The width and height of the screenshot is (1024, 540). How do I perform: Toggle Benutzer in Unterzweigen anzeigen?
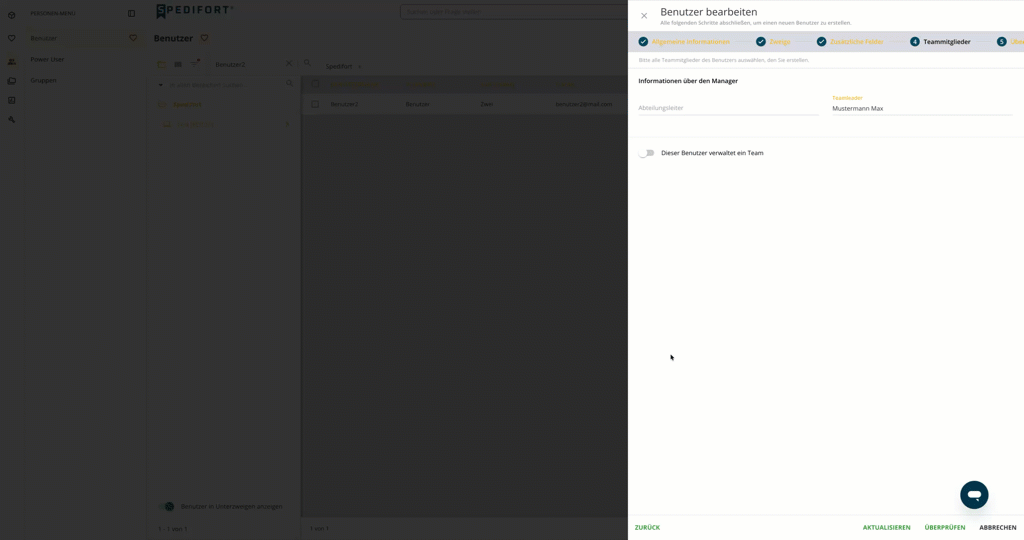point(167,507)
